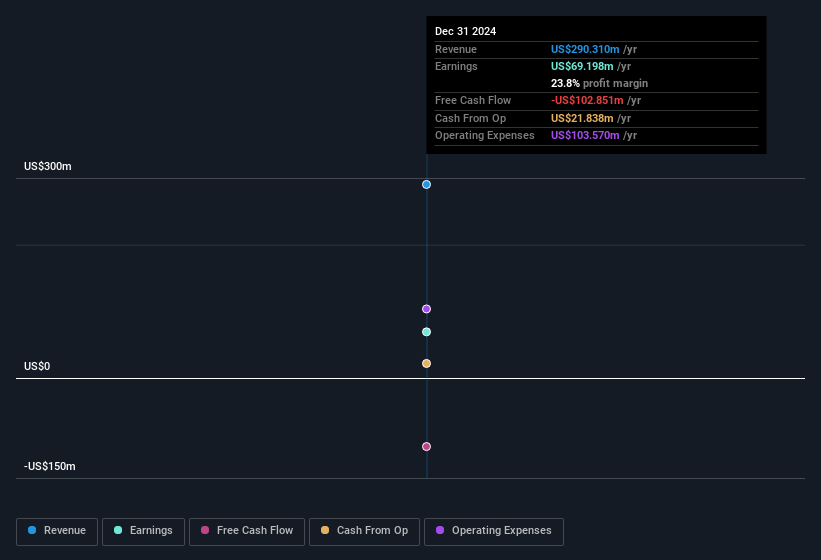Click the US$21.838m cash from op value
The width and height of the screenshot is (821, 560).
click(582, 118)
